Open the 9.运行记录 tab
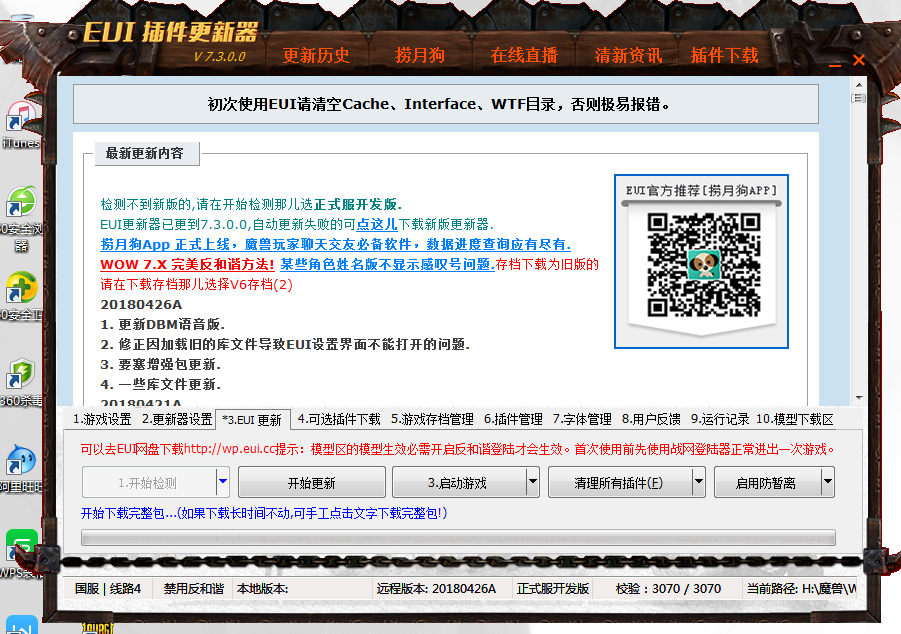The width and height of the screenshot is (901, 634). (x=720, y=419)
